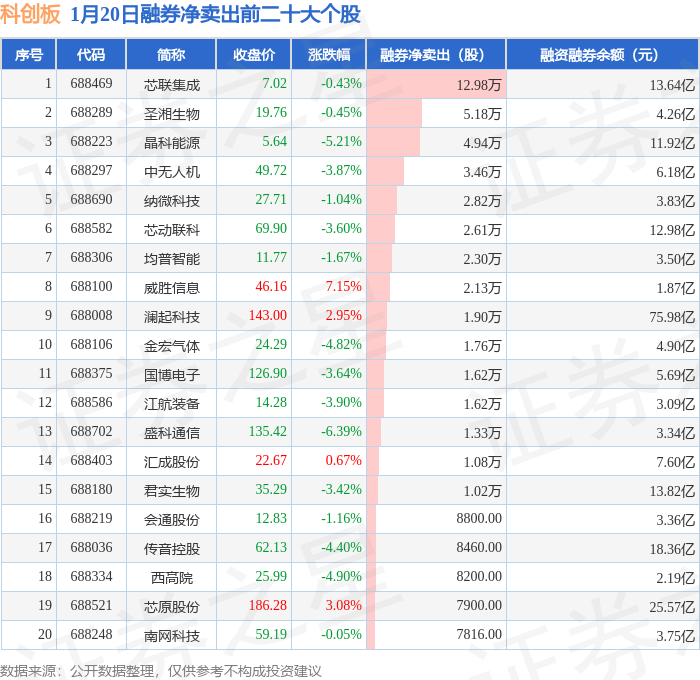This screenshot has width=700, height=680.
Task: Select stock name 国博电子
Action: click(171, 375)
